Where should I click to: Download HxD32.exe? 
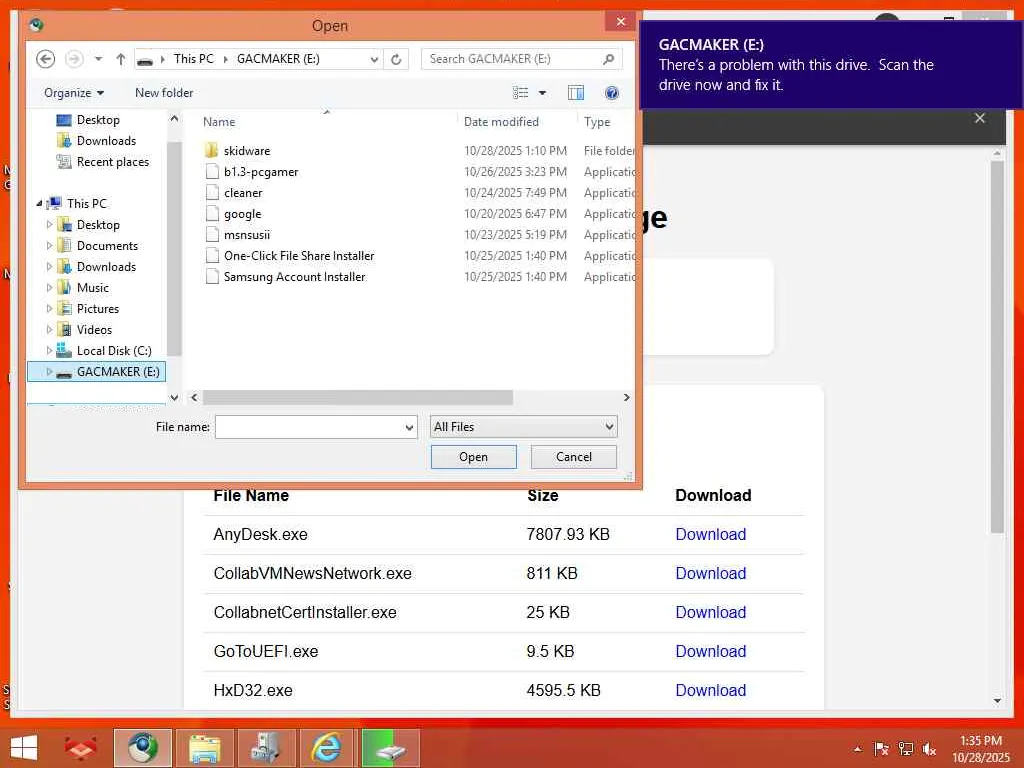(711, 690)
